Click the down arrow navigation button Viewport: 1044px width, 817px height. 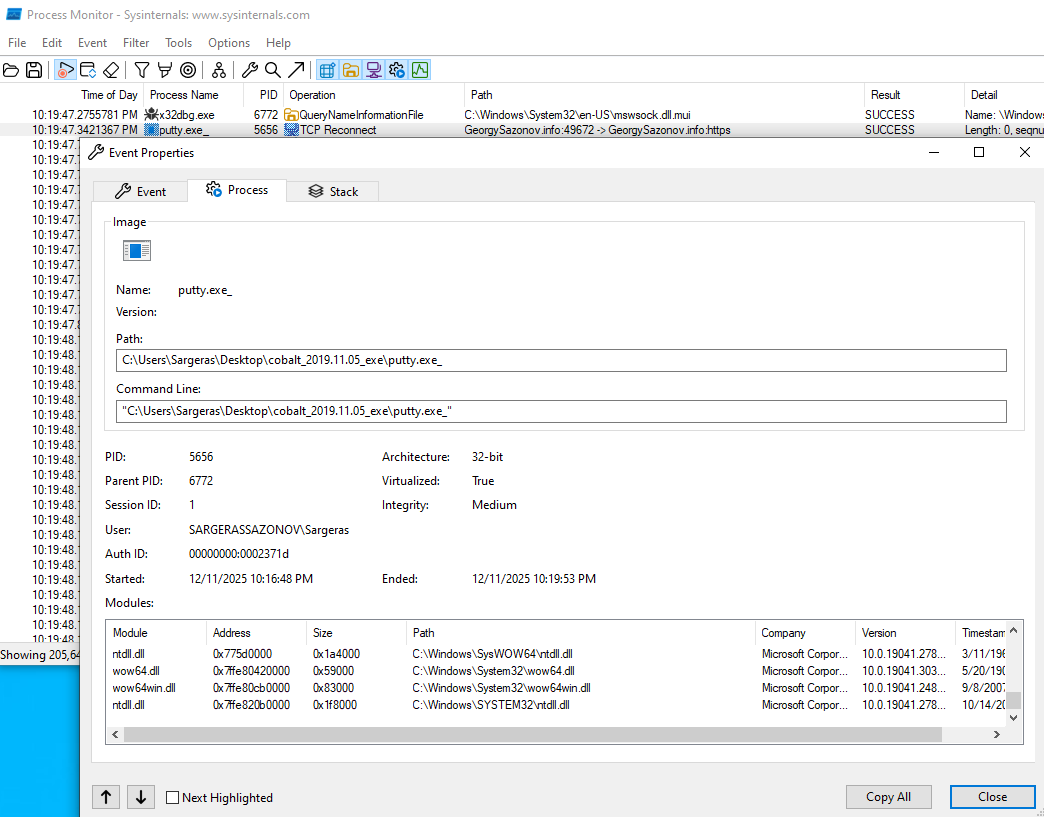tap(140, 797)
